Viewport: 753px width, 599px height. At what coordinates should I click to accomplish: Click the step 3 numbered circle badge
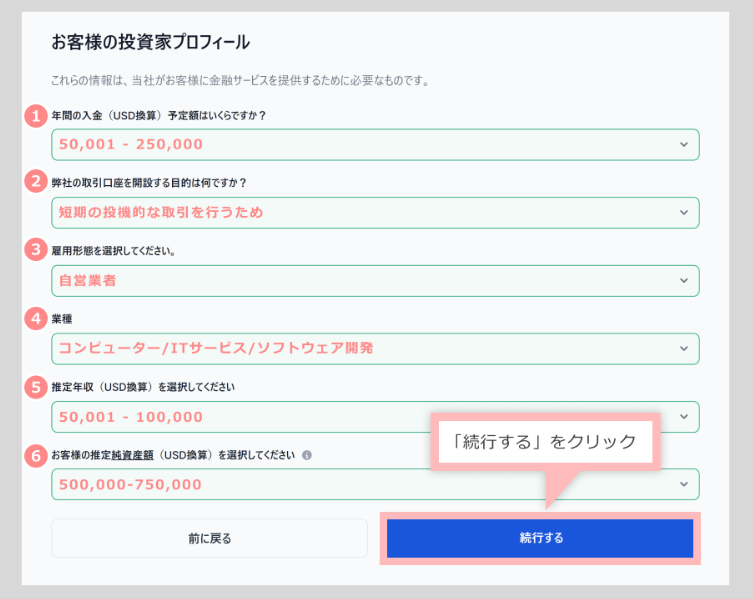[x=36, y=249]
